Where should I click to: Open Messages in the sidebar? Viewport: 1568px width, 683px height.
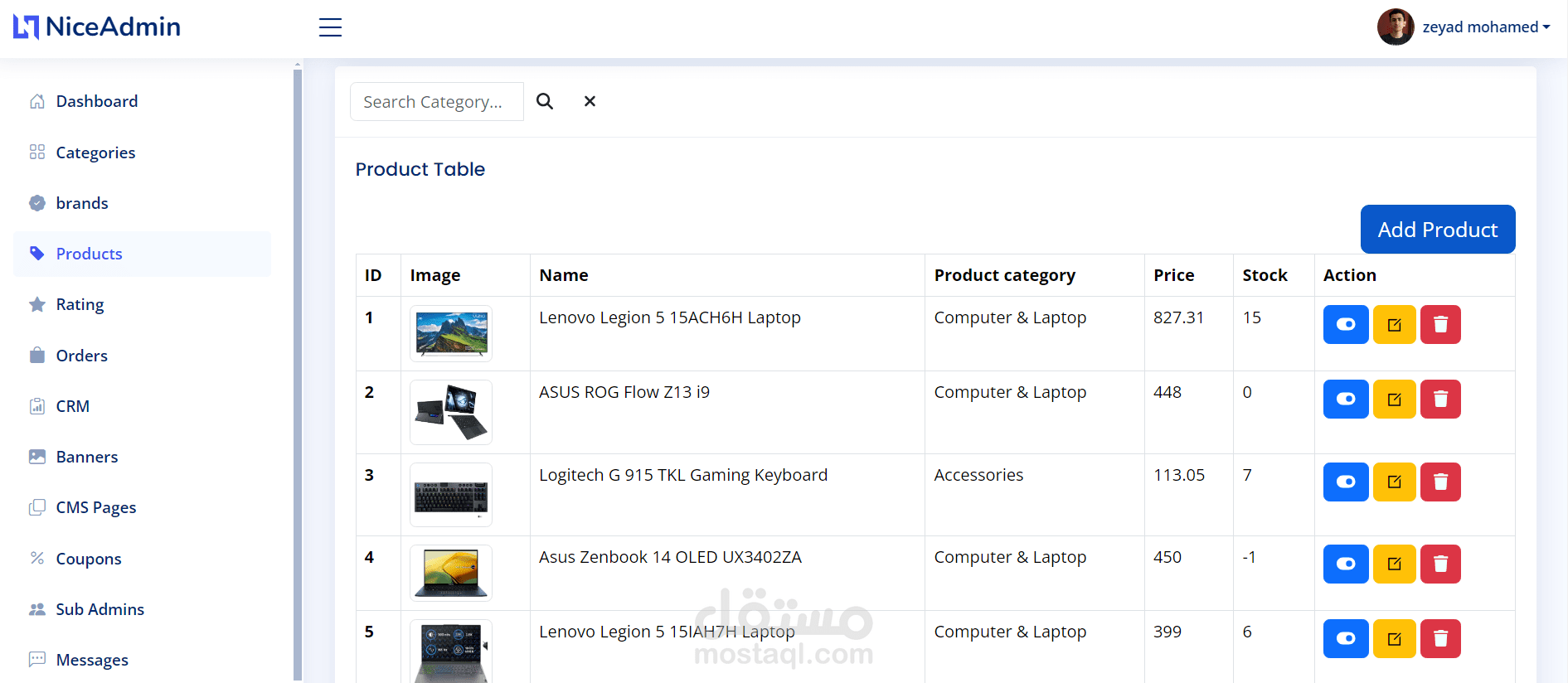(x=142, y=660)
